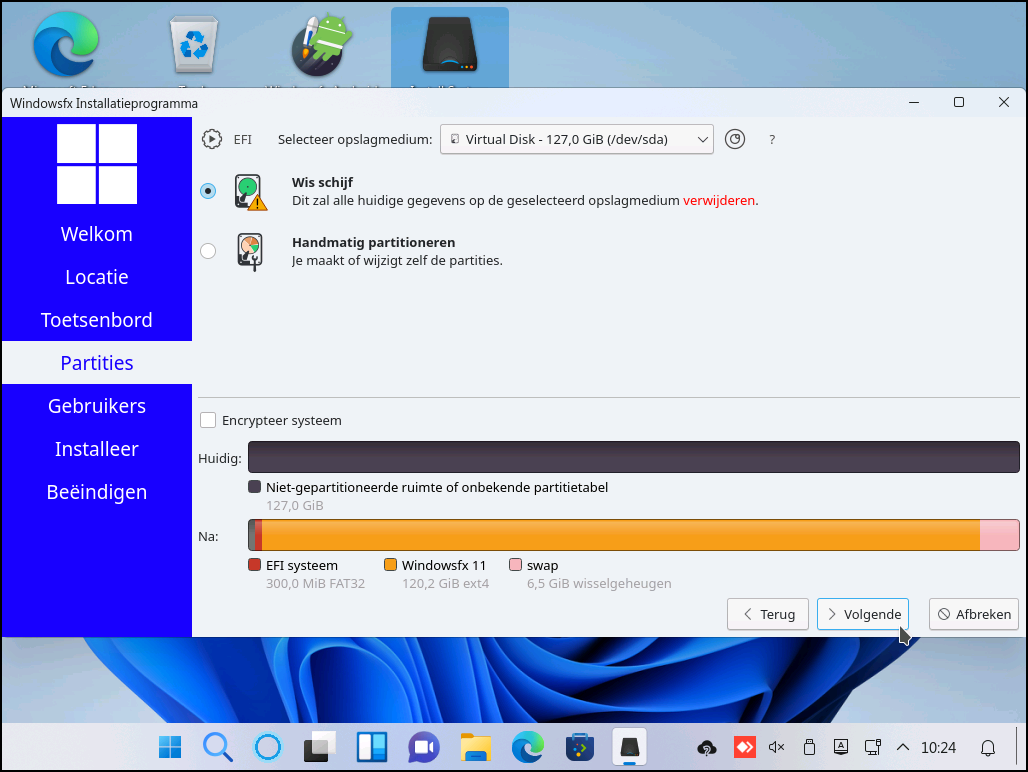
Task: Click the '6,5 GiB wisselgeheugen' label
Action: click(599, 583)
